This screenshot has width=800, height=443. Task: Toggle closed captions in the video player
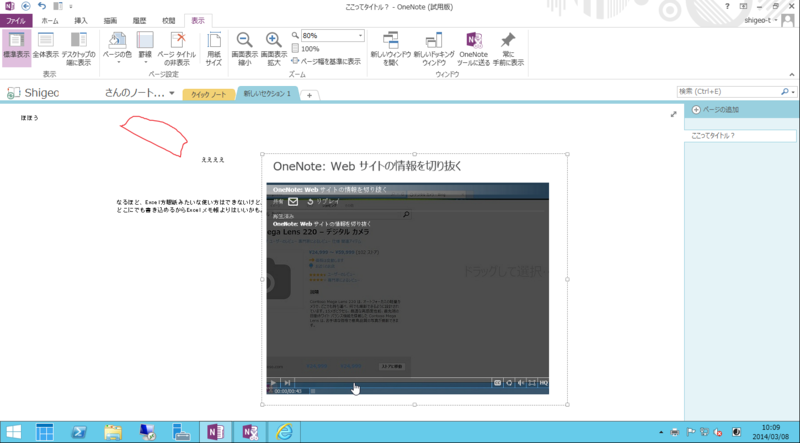(497, 383)
